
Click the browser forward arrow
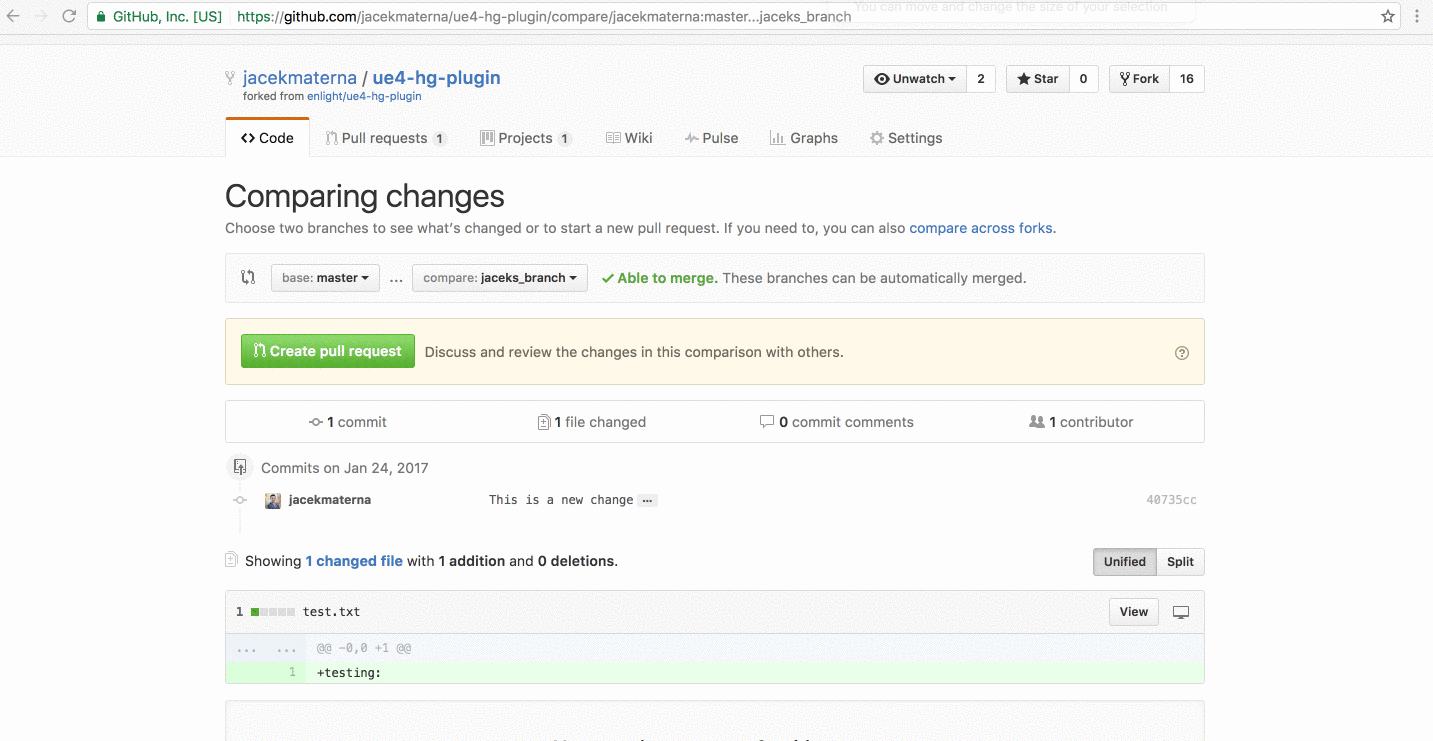(41, 16)
